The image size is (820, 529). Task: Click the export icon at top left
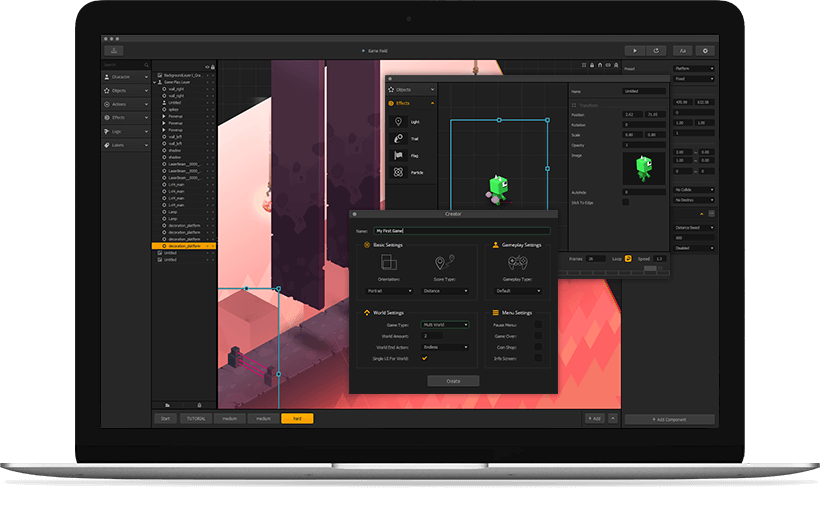tap(115, 50)
